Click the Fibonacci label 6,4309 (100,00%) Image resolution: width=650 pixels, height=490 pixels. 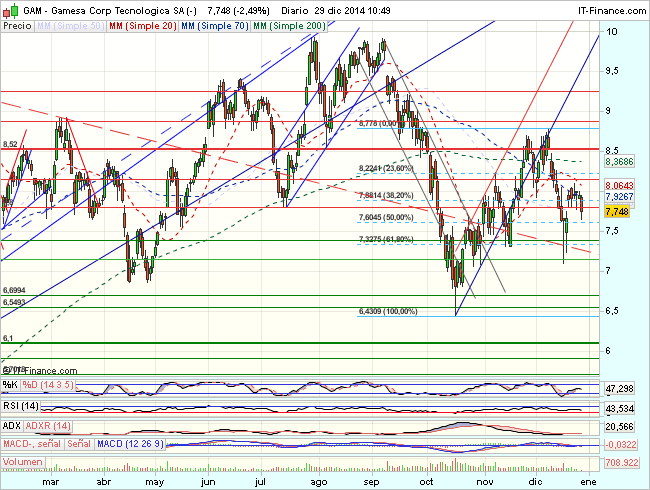tap(388, 311)
